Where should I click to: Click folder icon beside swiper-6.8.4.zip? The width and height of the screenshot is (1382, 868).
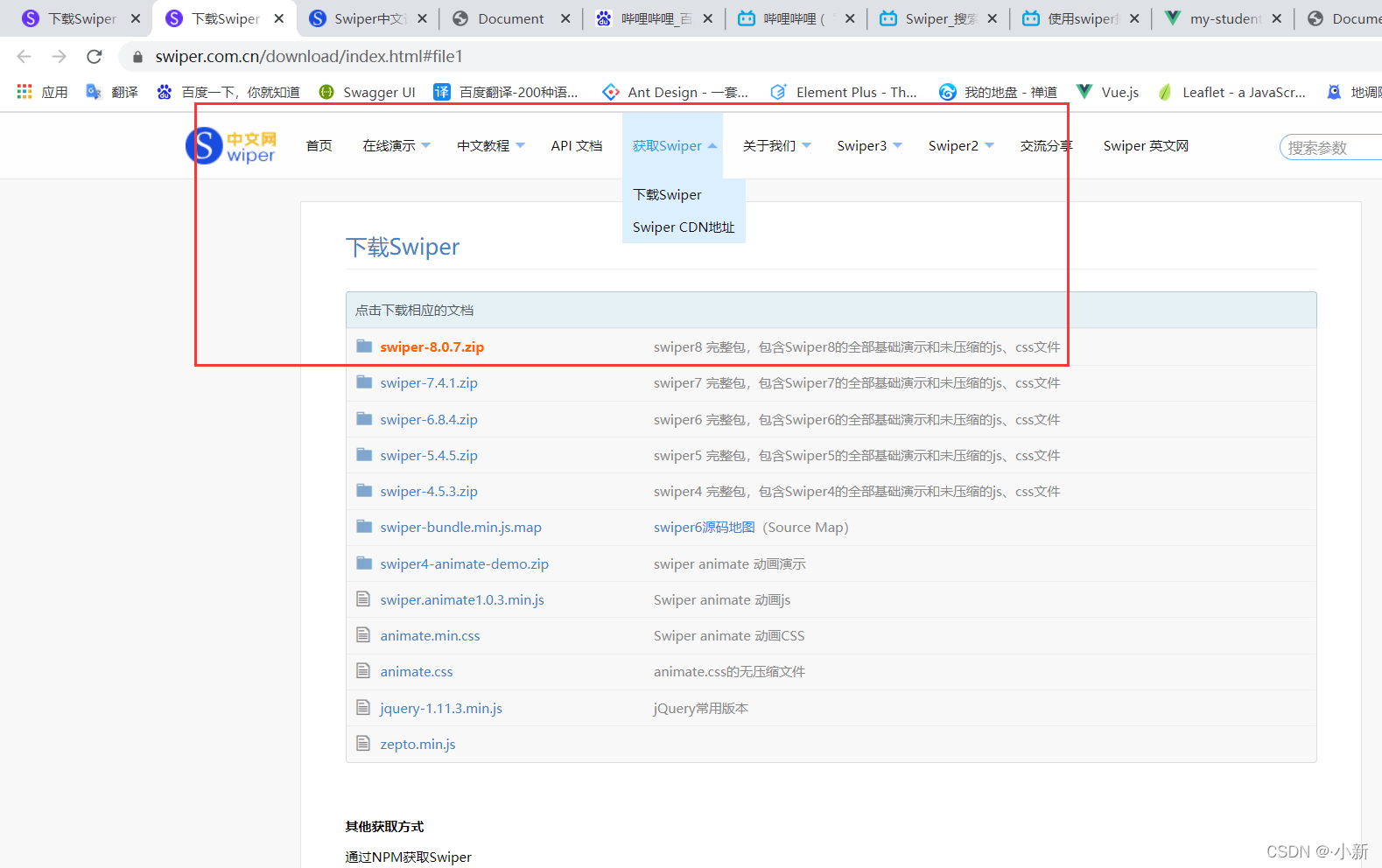coord(364,418)
